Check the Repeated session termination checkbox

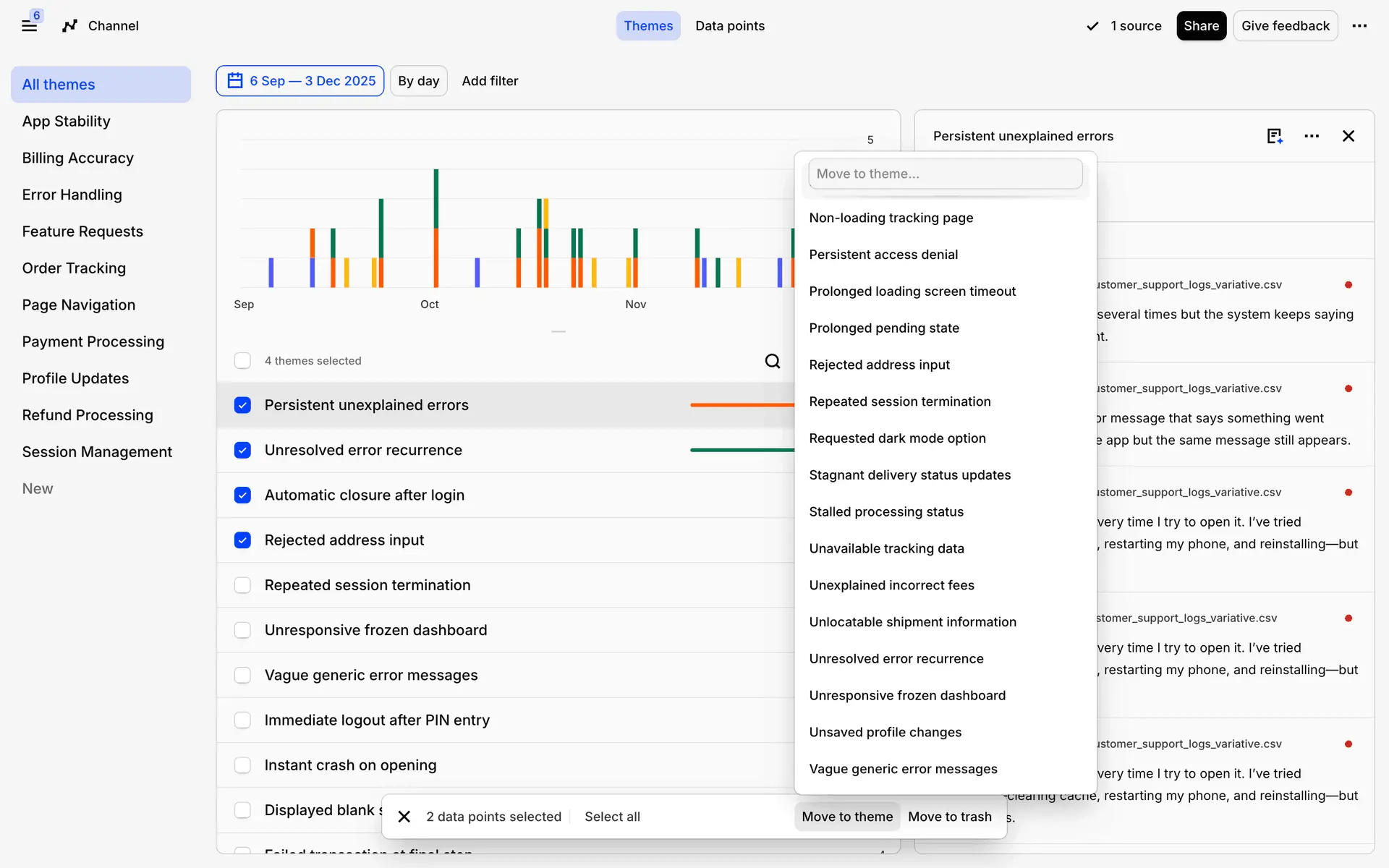[242, 585]
